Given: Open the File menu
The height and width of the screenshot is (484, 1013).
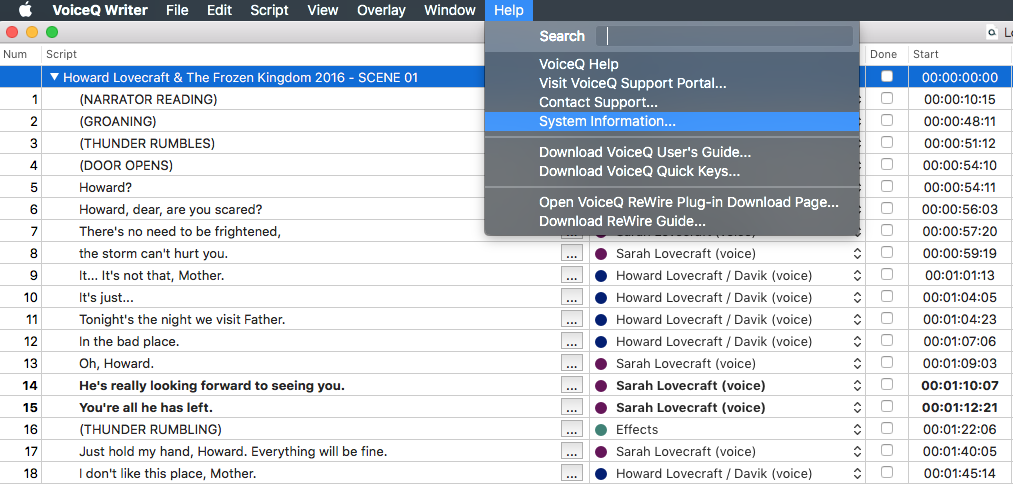Looking at the screenshot, I should point(177,10).
